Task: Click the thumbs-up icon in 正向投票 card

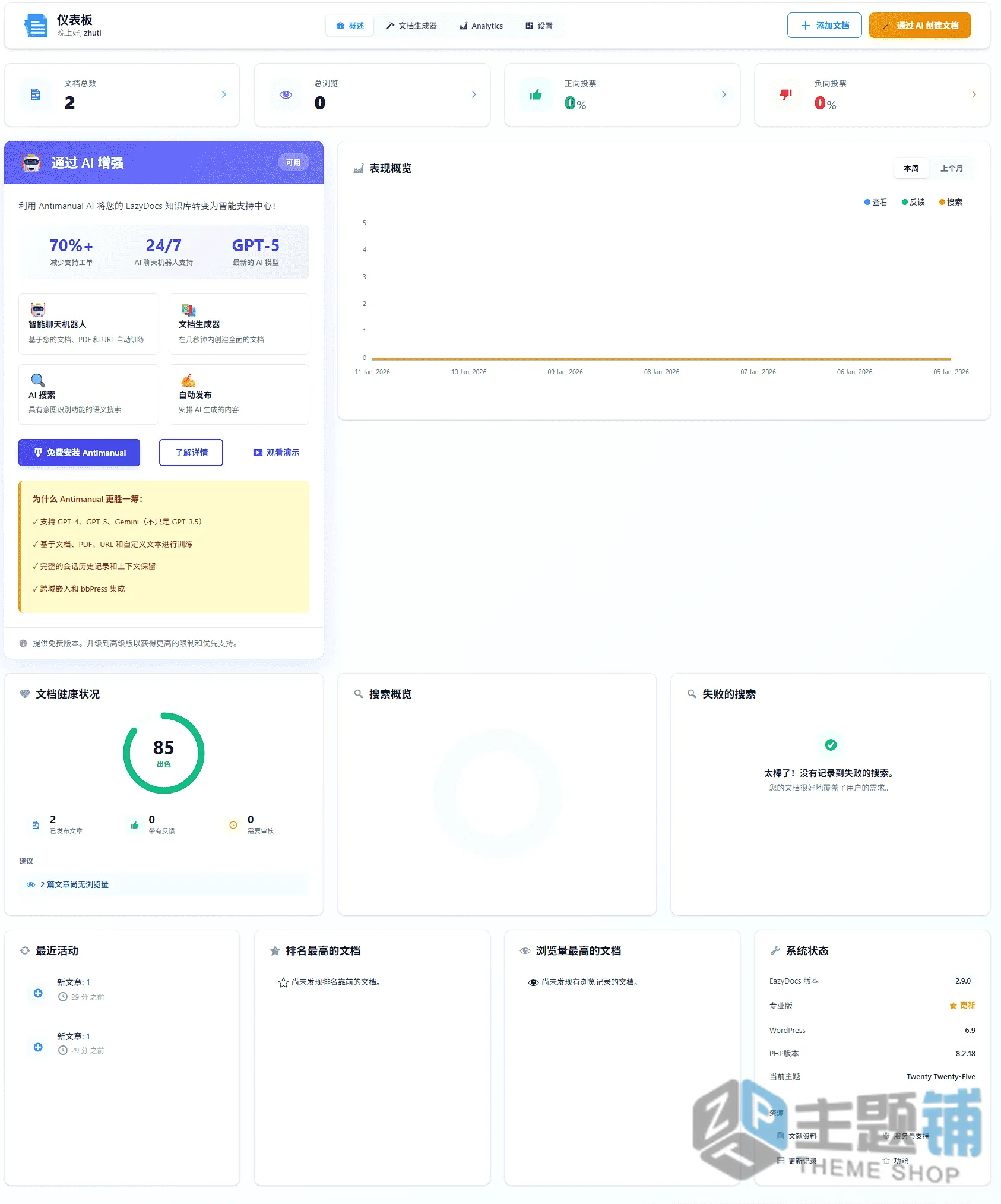Action: [536, 94]
